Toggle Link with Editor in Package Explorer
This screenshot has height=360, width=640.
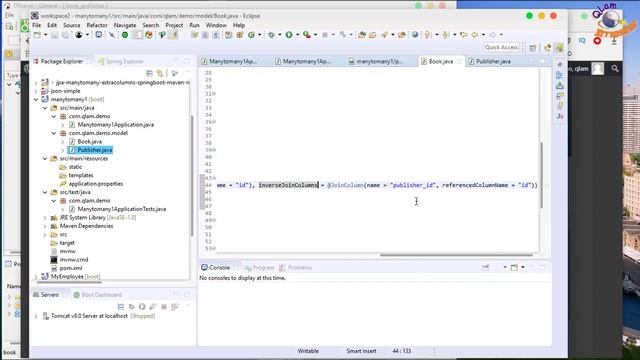coord(160,73)
